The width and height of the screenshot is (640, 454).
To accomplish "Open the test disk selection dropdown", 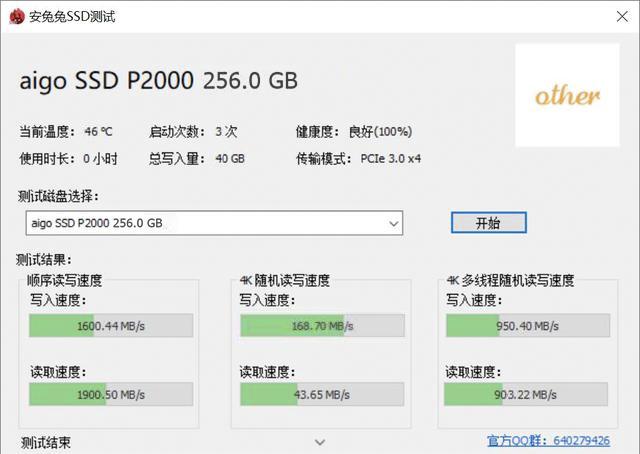I will coord(214,223).
